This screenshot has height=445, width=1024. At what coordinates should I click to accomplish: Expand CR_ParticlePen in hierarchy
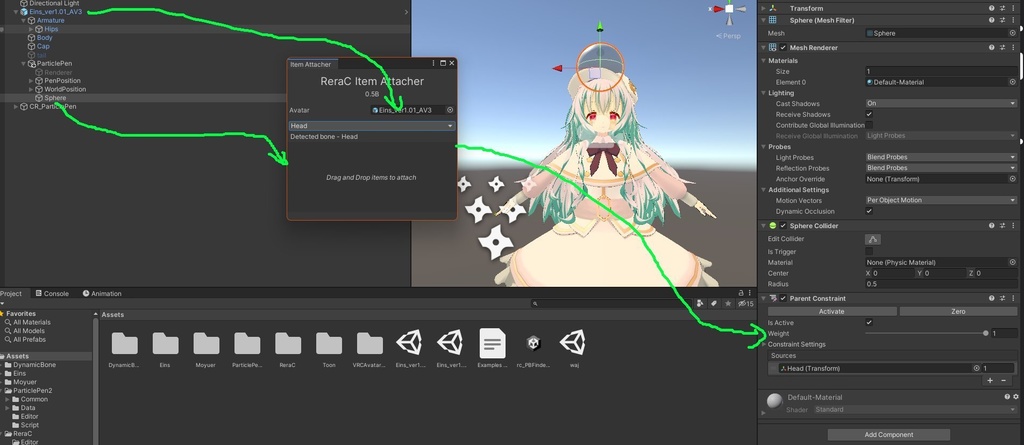coord(16,107)
